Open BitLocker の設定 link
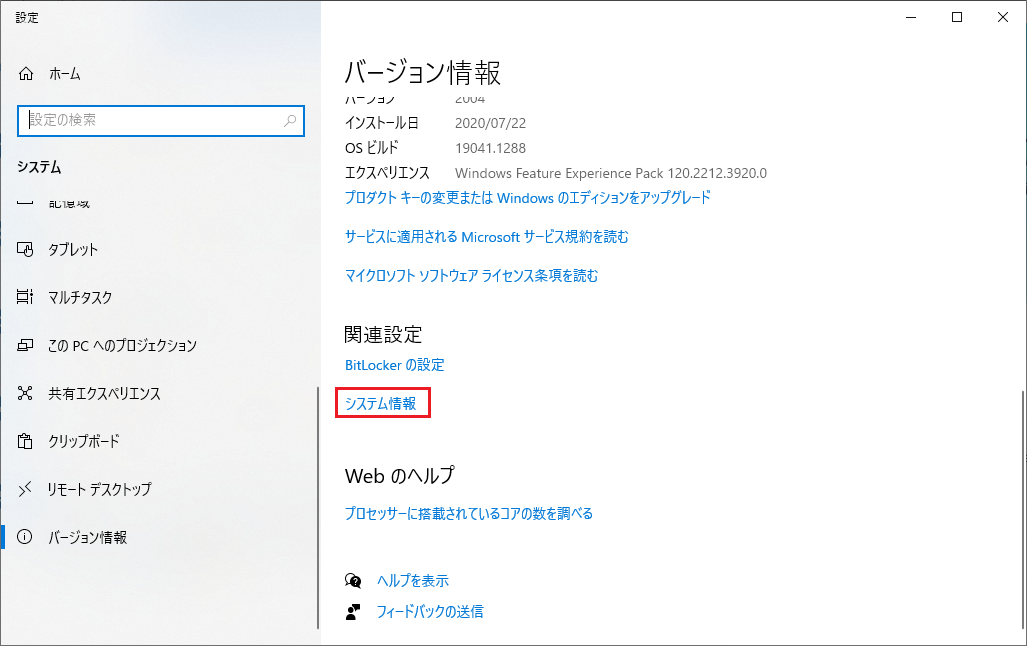 coord(394,366)
